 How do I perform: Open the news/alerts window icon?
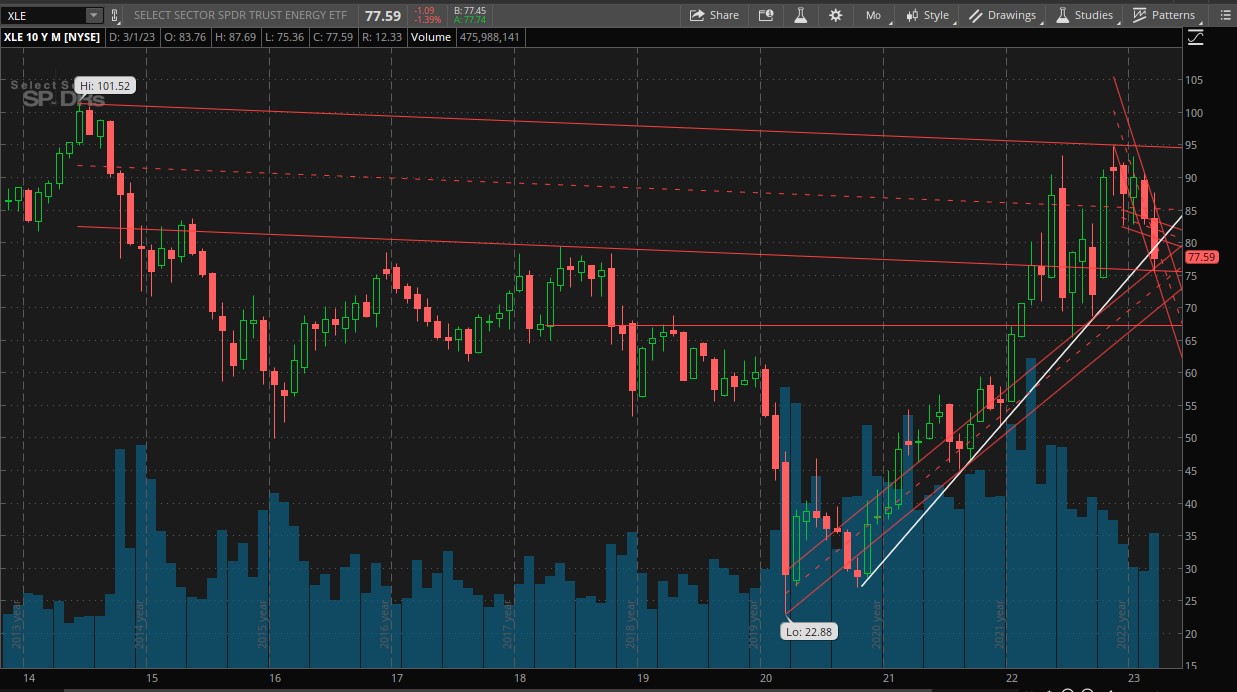766,15
